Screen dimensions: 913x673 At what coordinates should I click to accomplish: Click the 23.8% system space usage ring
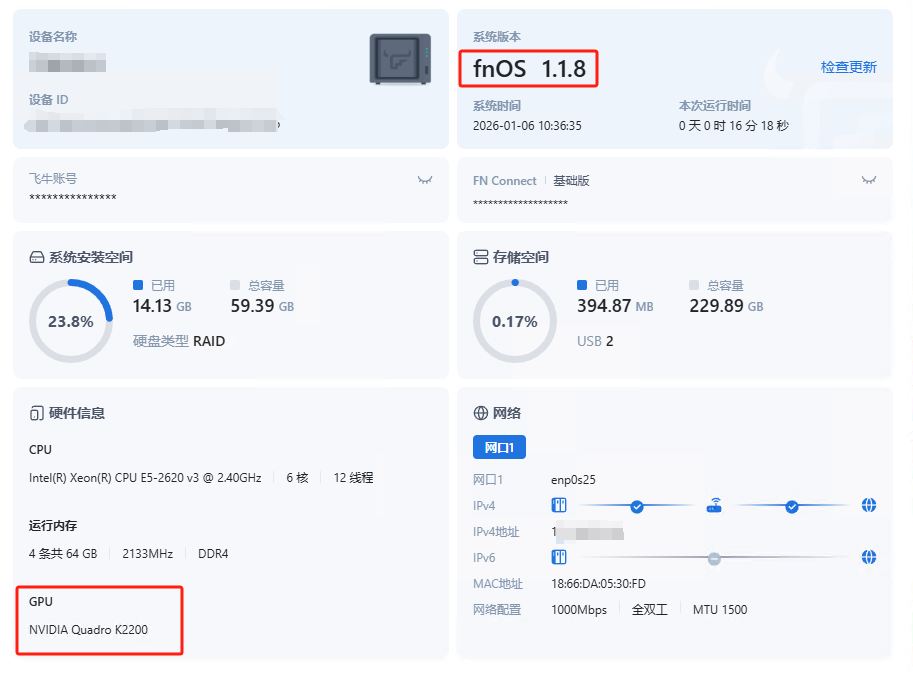pos(71,321)
